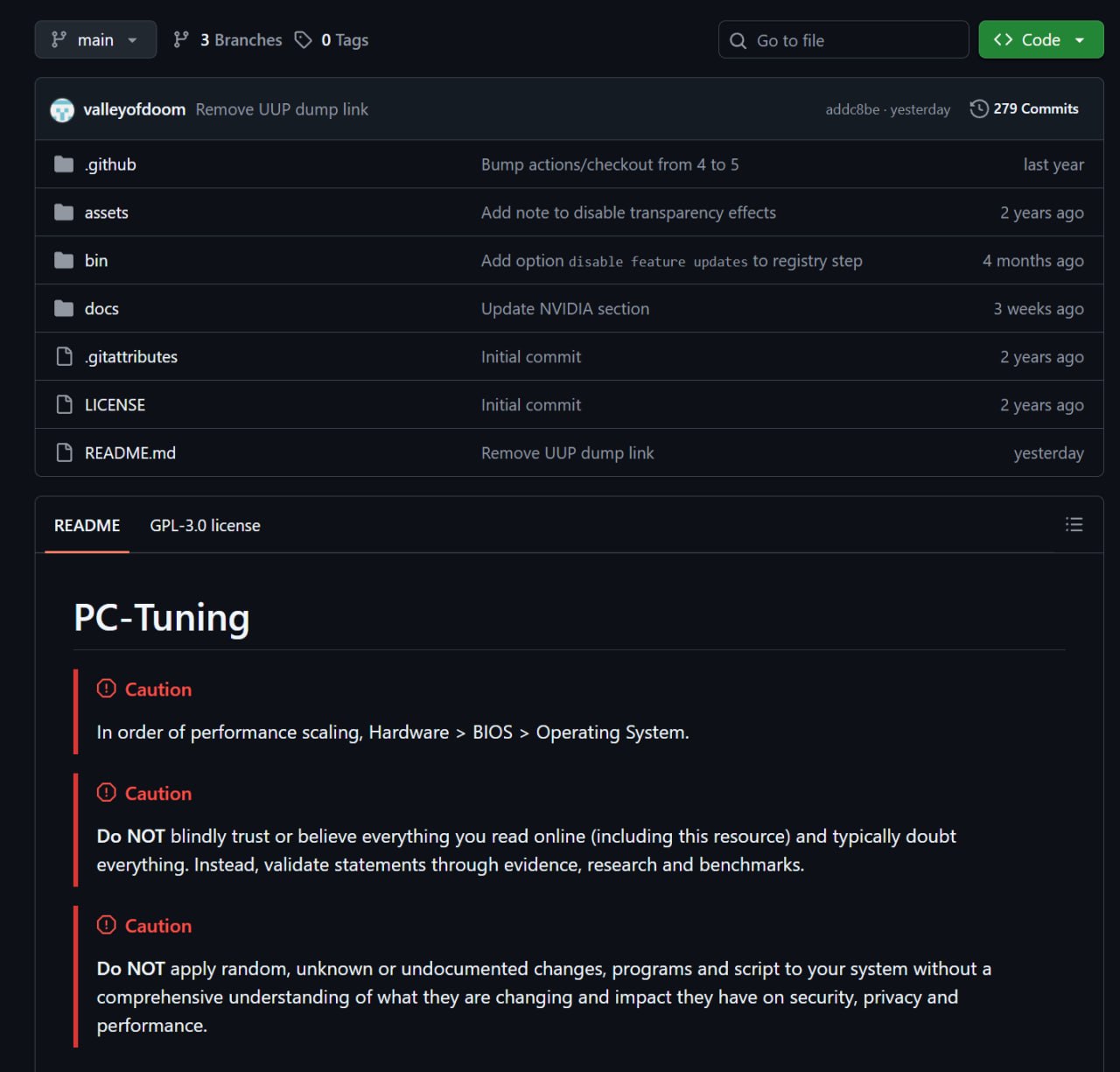Open the main branch selector dropdown
The height and width of the screenshot is (1072, 1120).
[95, 39]
